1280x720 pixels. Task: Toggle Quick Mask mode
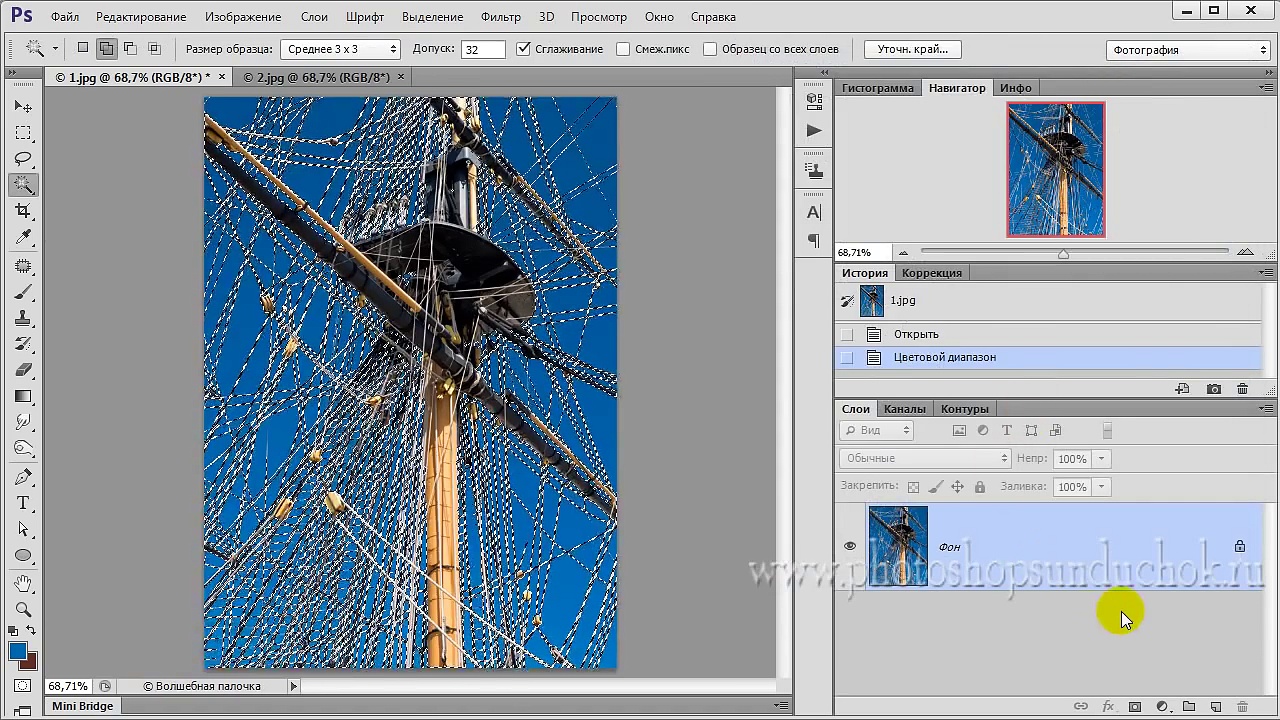point(23,686)
